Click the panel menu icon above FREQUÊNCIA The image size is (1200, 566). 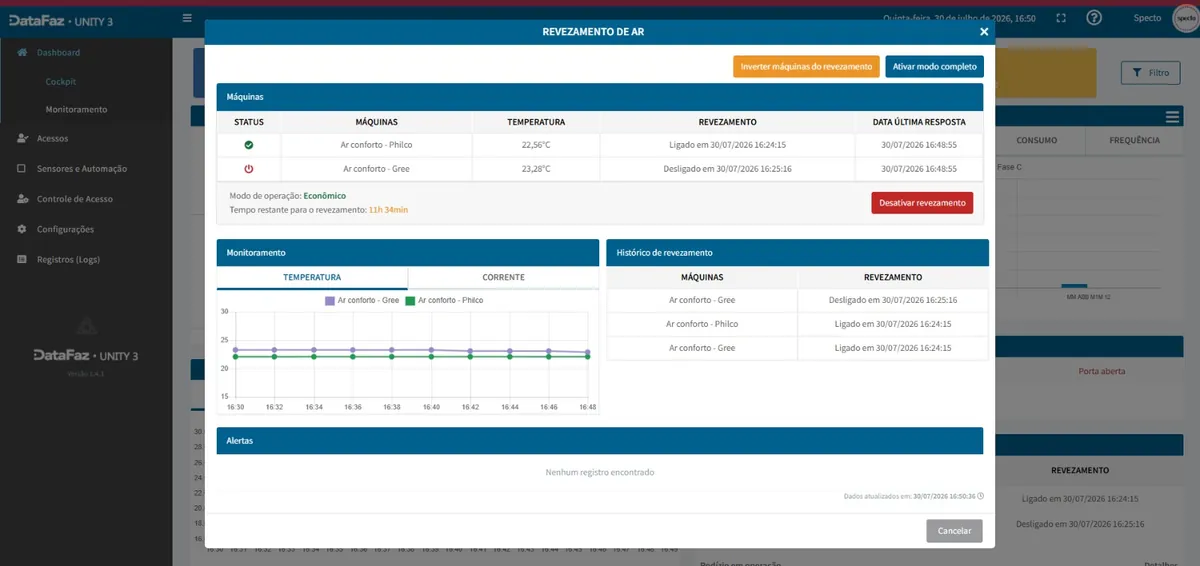1173,117
